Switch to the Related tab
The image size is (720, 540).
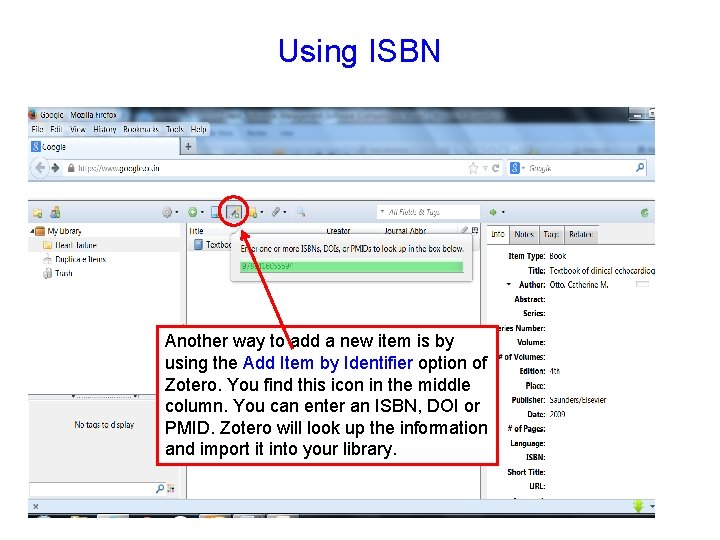pyautogui.click(x=581, y=234)
